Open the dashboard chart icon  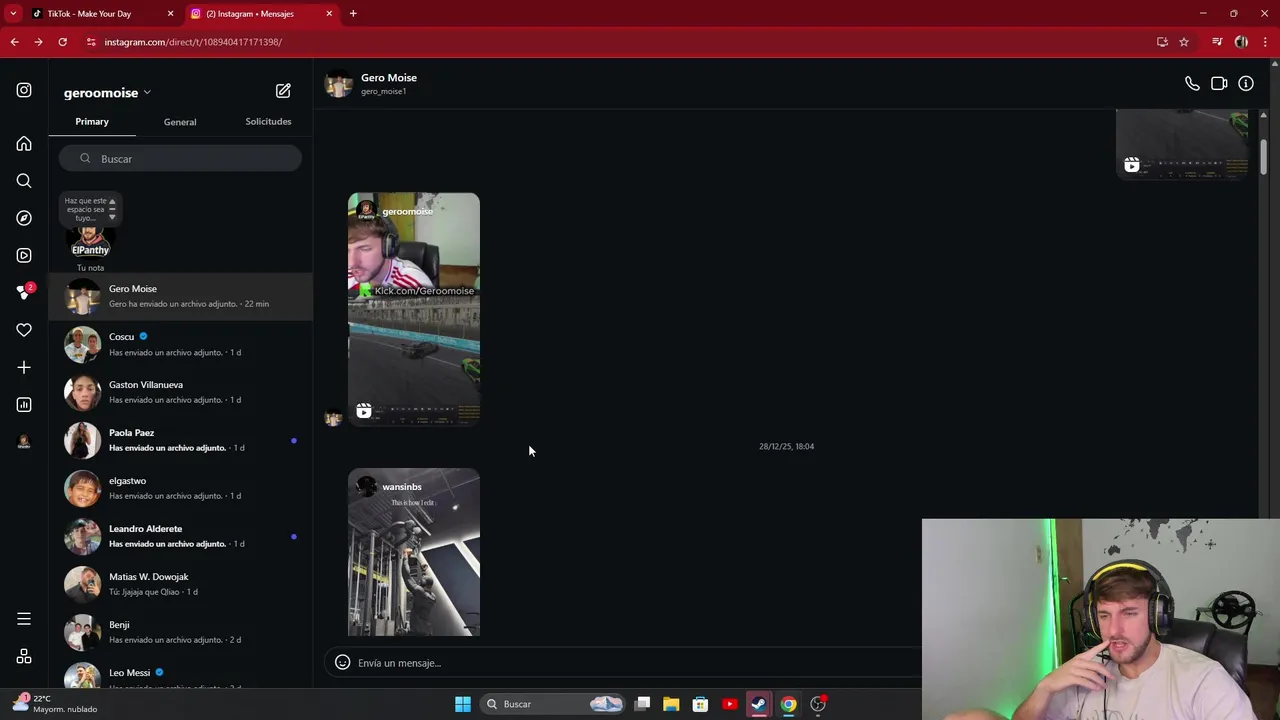[x=24, y=404]
